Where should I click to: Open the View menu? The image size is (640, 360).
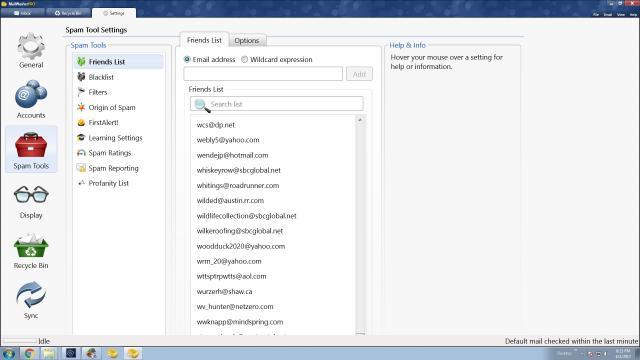[621, 14]
